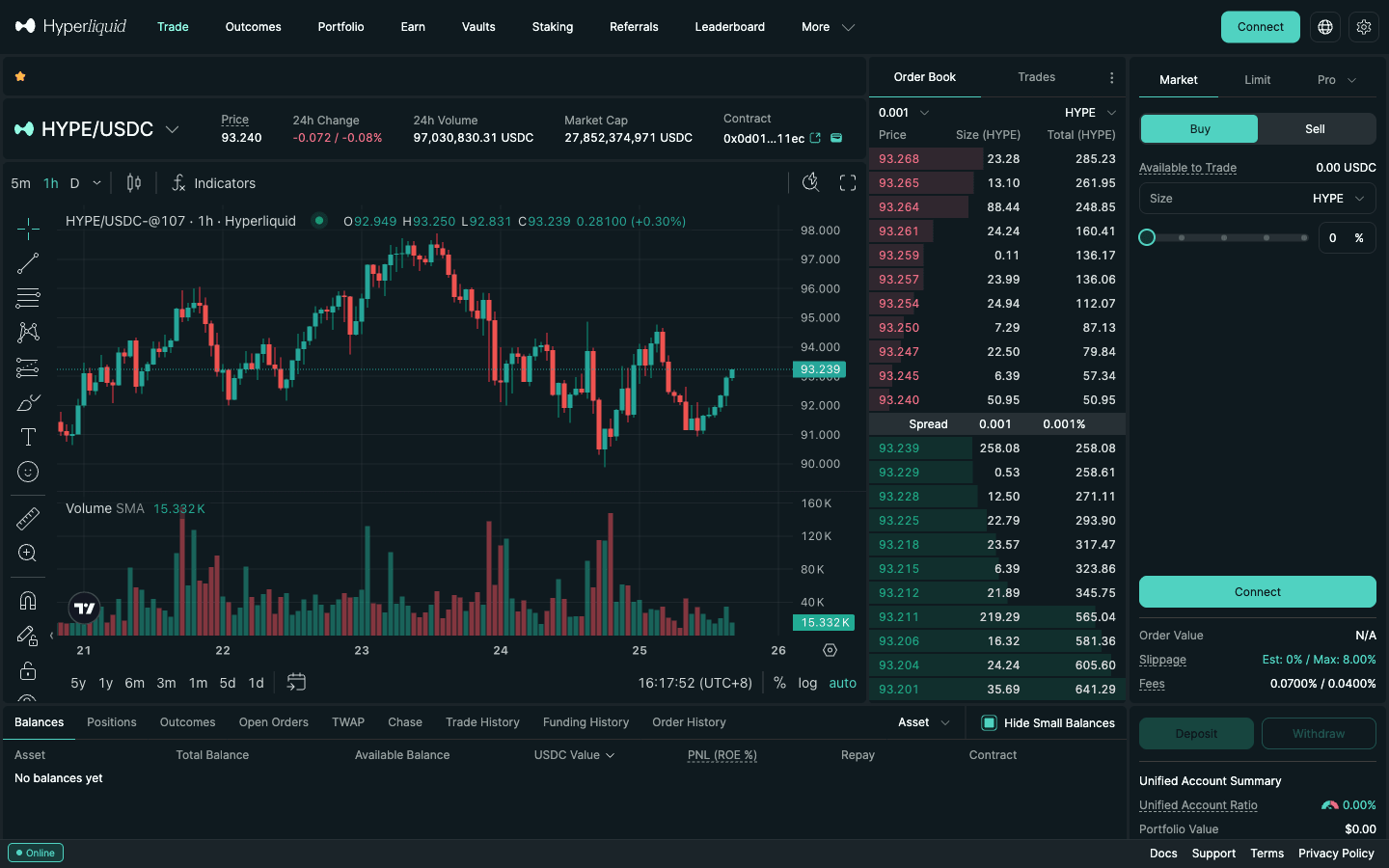Toggle log scale on chart
The image size is (1389, 868).
(x=807, y=683)
